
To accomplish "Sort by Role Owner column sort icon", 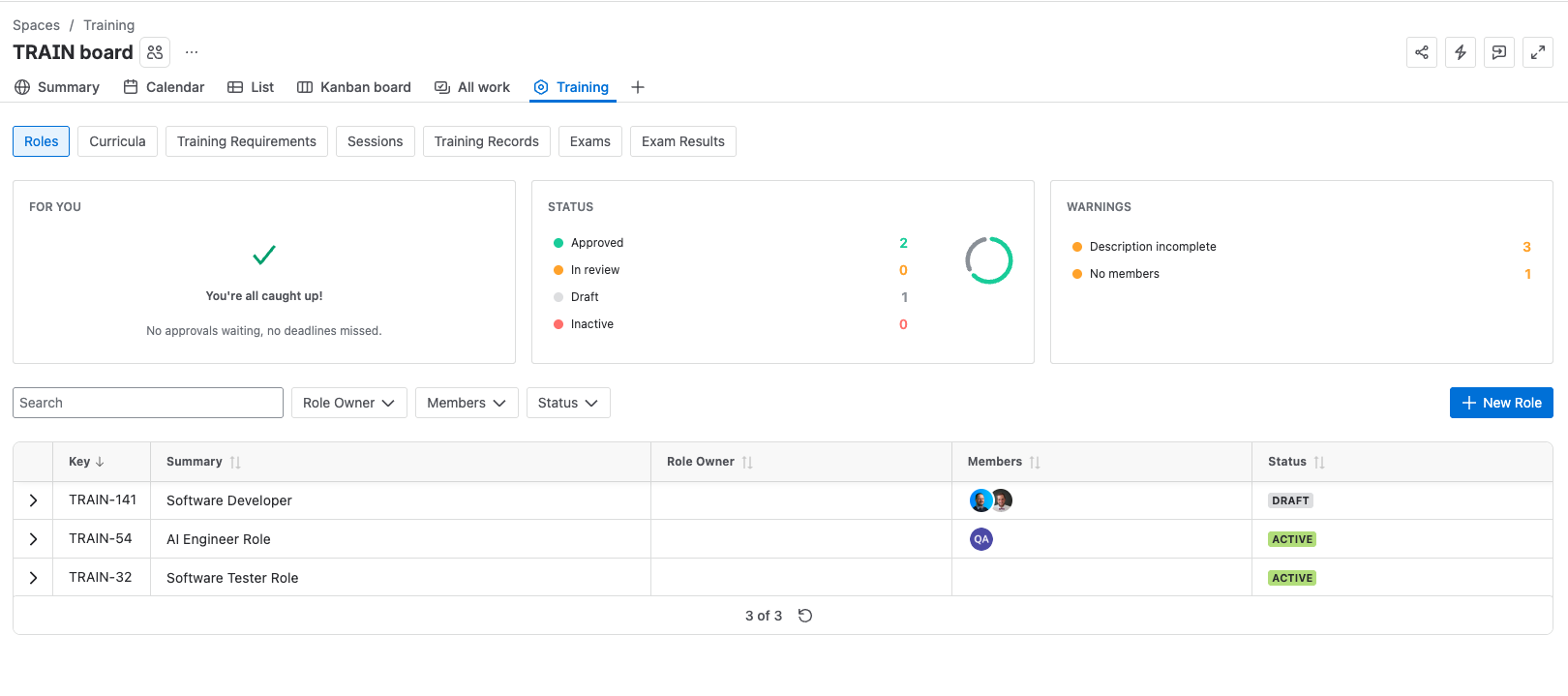I will point(747,462).
